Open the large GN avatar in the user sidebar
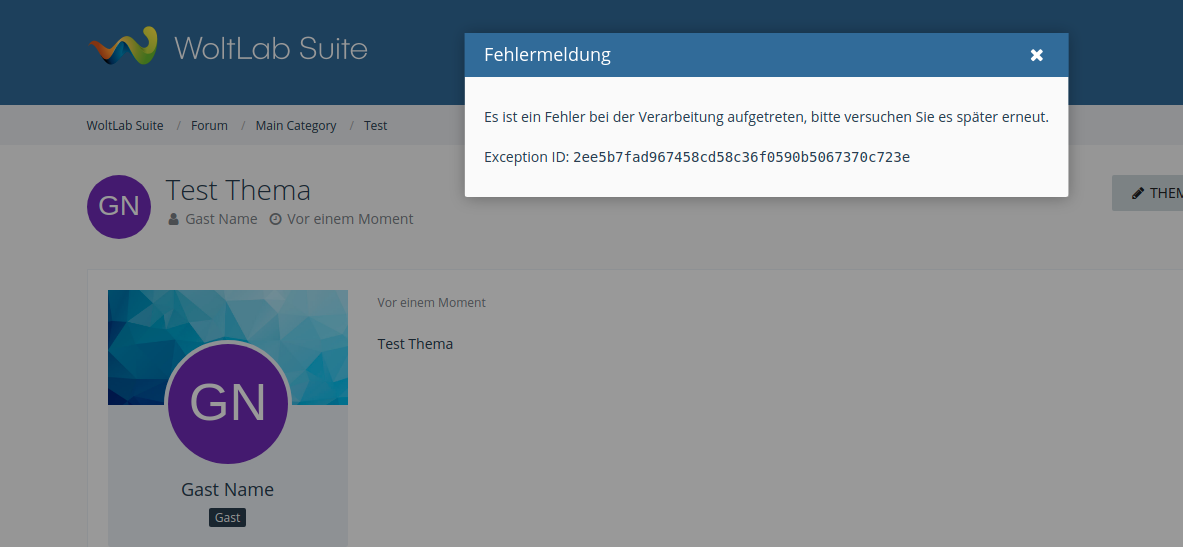Image resolution: width=1183 pixels, height=547 pixels. tap(228, 403)
